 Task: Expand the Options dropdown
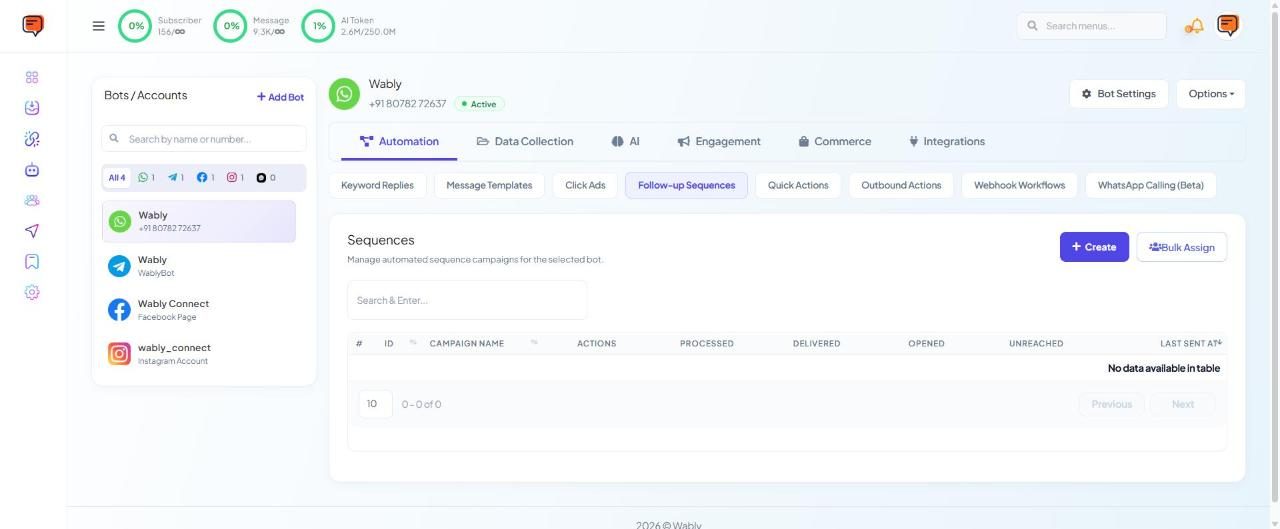1211,94
